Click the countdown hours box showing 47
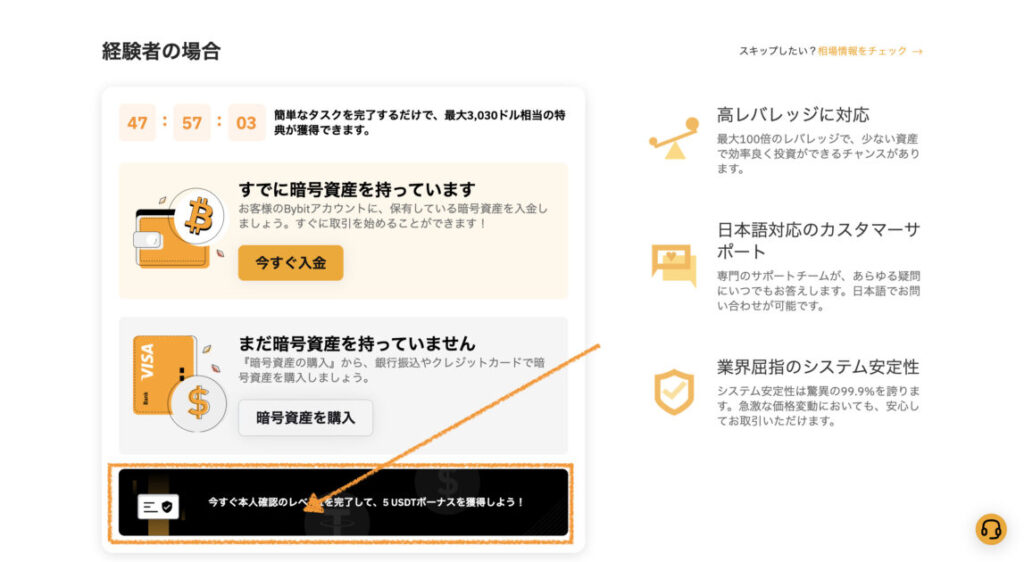The image size is (1024, 562). pyautogui.click(x=137, y=123)
